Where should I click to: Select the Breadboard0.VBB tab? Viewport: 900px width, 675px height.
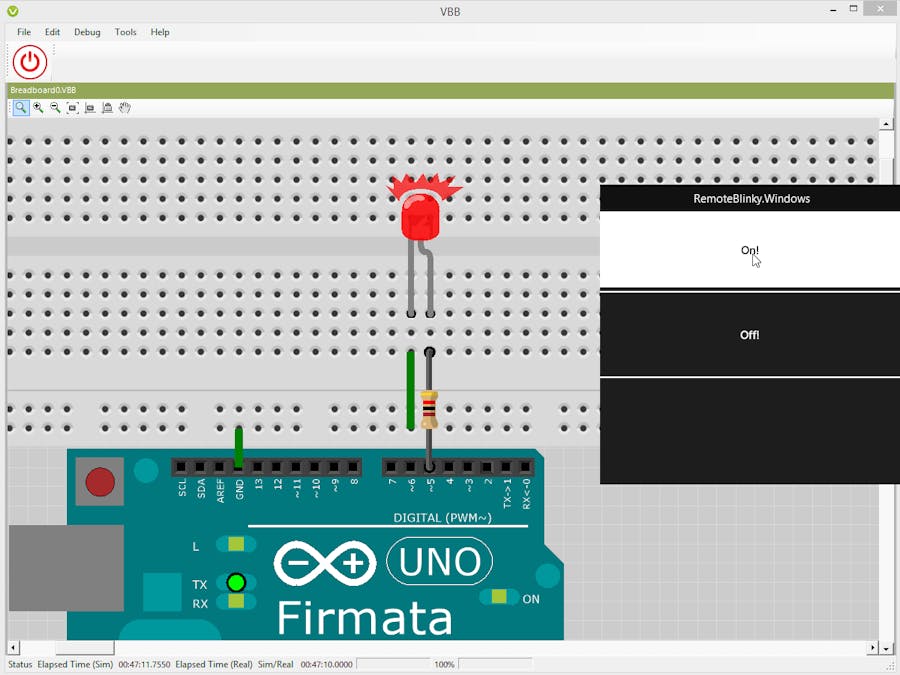coord(43,90)
